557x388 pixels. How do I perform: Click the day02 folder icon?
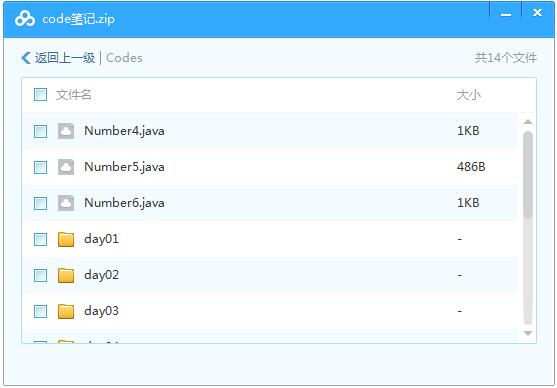[66, 275]
